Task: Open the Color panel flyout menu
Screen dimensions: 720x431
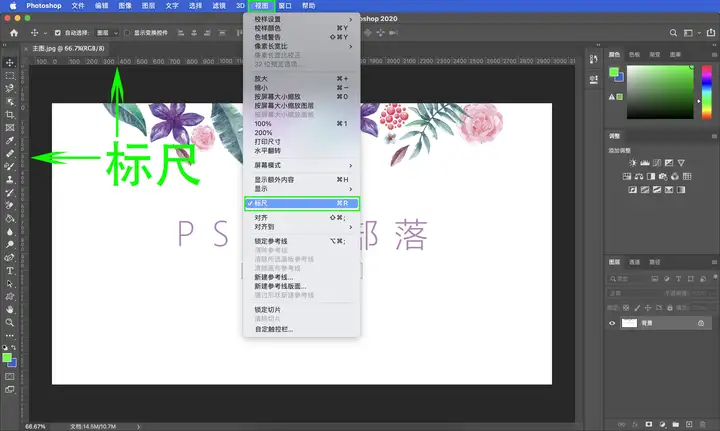Action: pyautogui.click(x=714, y=55)
